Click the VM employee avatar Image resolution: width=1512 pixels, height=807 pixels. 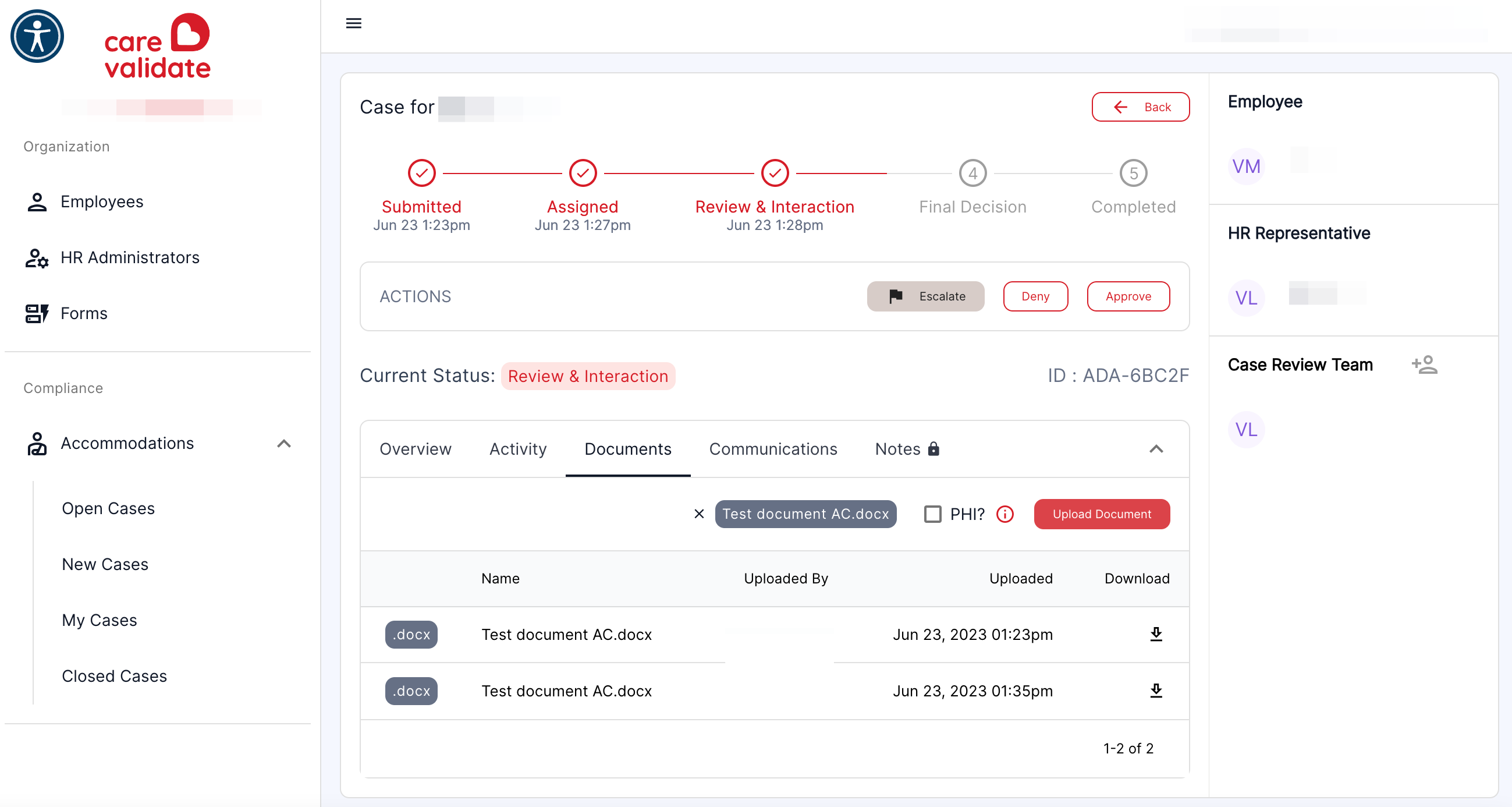pyautogui.click(x=1245, y=166)
